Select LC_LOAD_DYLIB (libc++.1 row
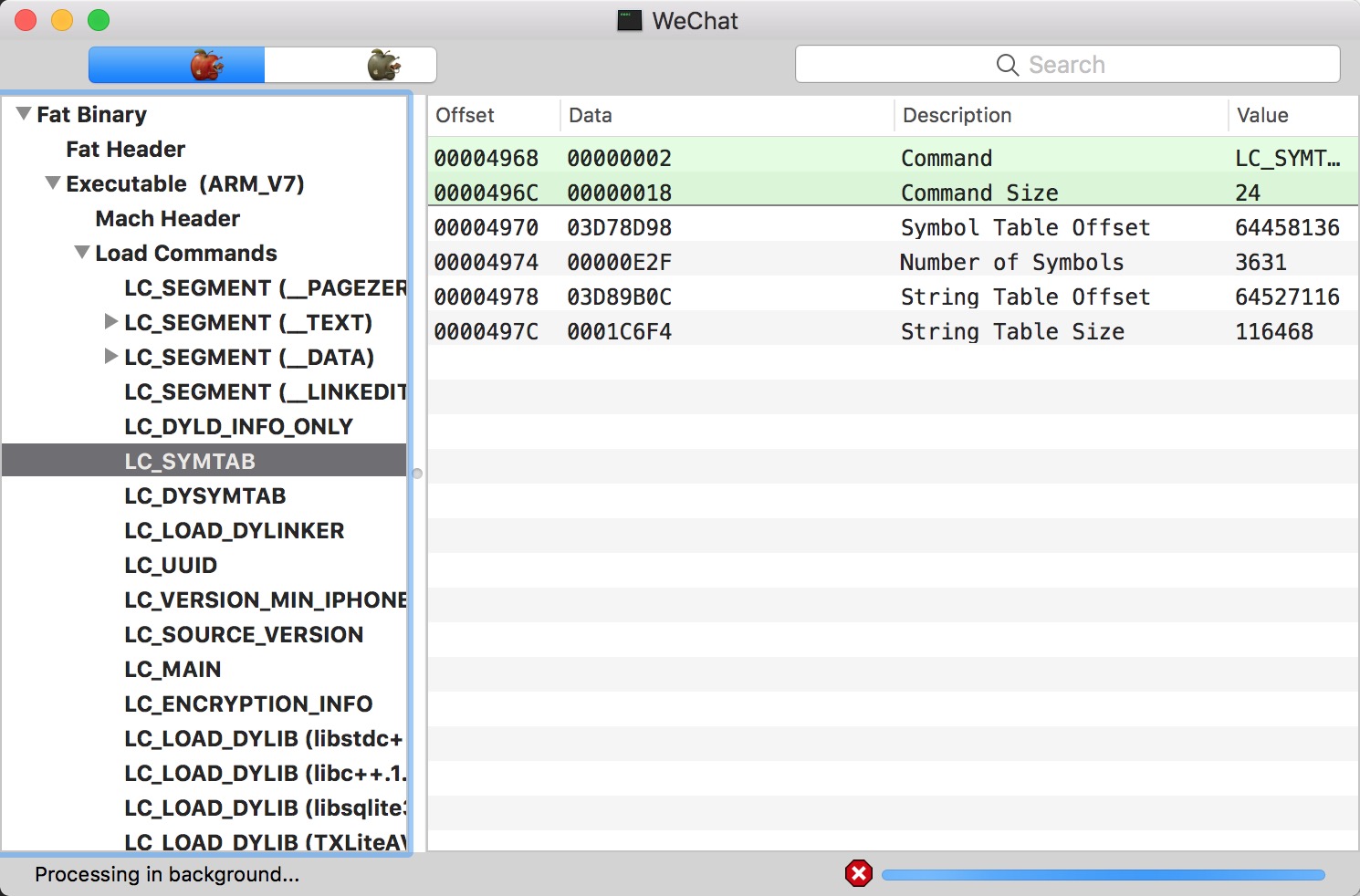1360x896 pixels. click(x=204, y=773)
